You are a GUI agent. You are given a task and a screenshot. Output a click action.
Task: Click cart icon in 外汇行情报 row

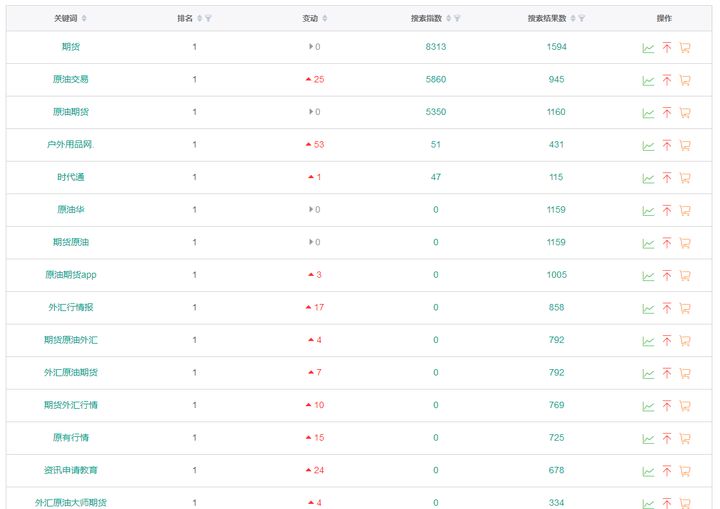(685, 308)
